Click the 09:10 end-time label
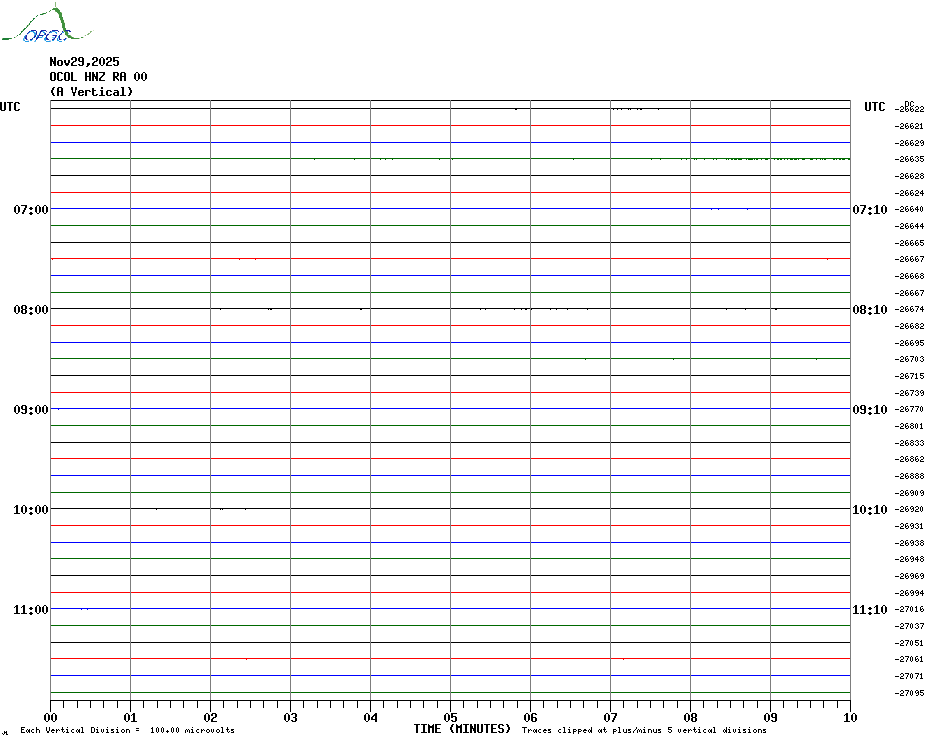Image resolution: width=930 pixels, height=744 pixels. click(x=870, y=410)
